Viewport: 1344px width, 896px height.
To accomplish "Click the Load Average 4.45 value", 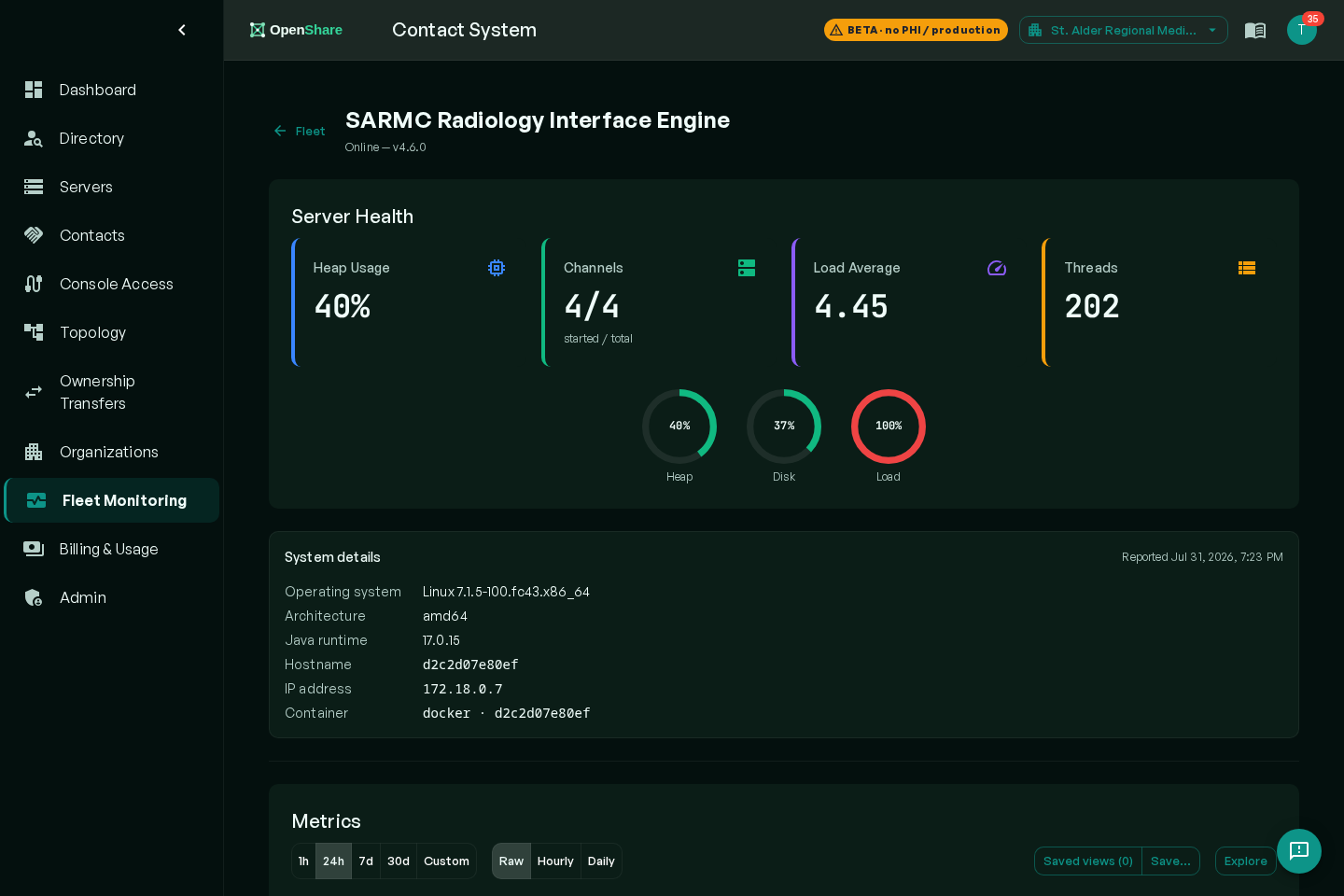I will pyautogui.click(x=851, y=306).
